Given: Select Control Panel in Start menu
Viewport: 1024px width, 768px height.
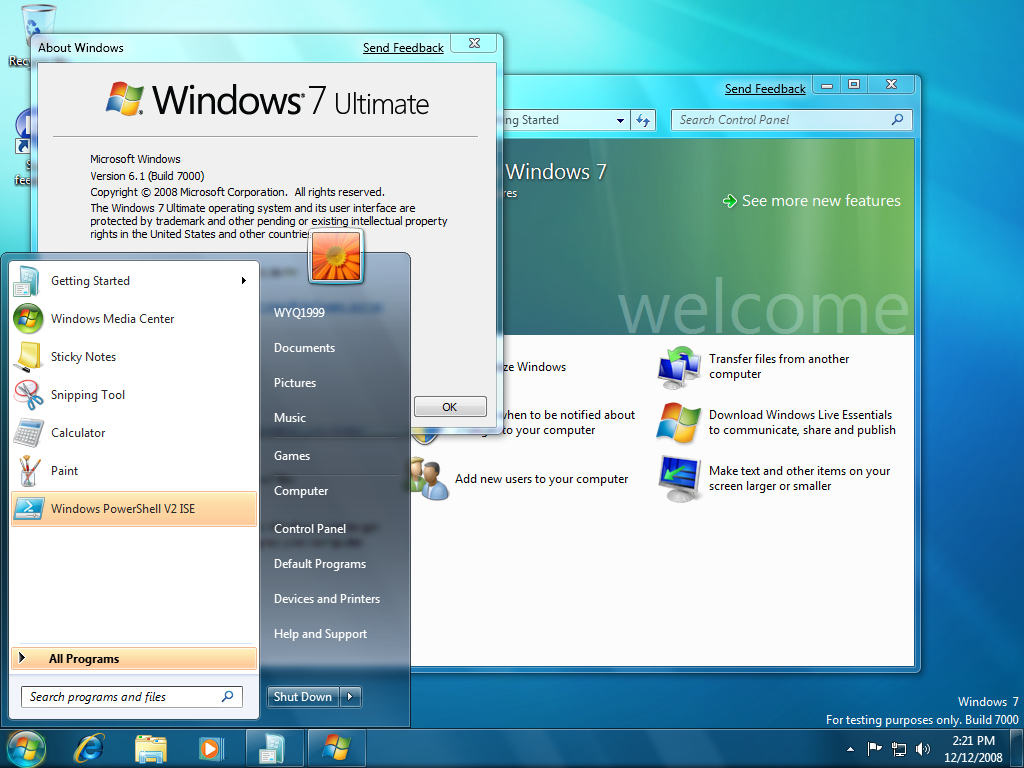Looking at the screenshot, I should 310,529.
